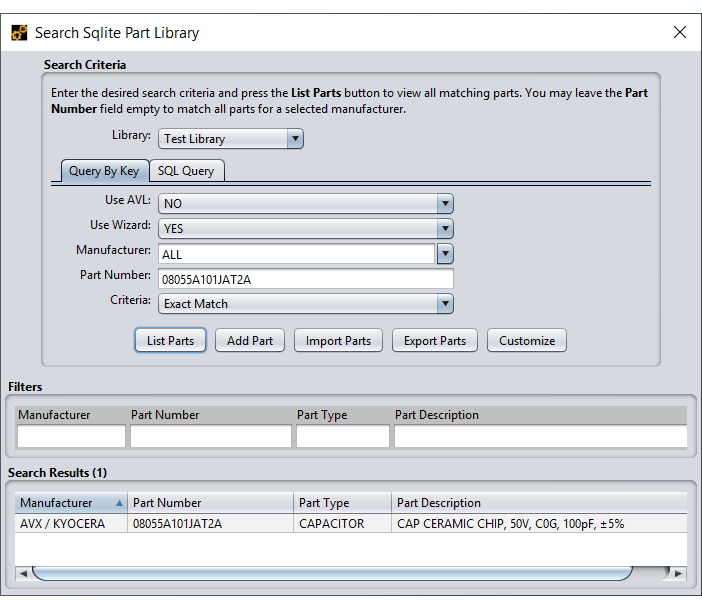Focus the Manufacturer filter box
Image resolution: width=702 pixels, height=600 pixels.
click(71, 436)
